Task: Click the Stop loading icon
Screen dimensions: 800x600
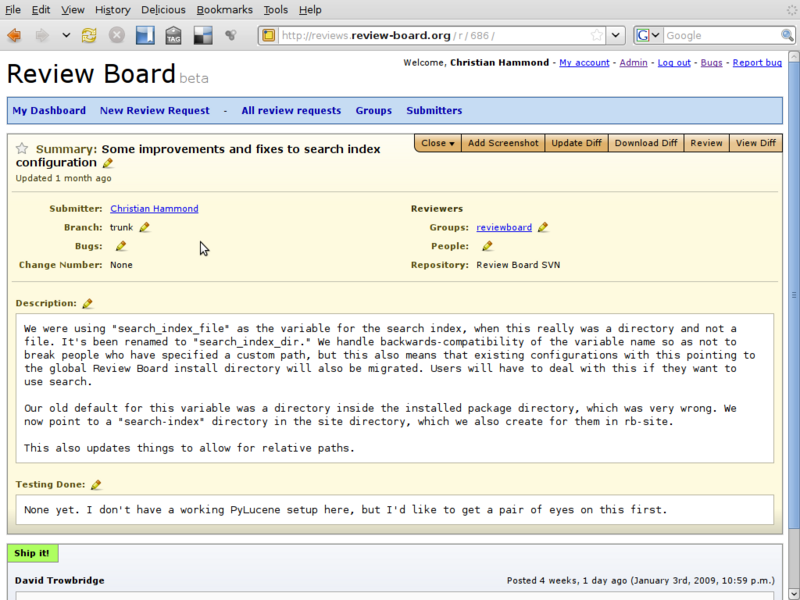Action: point(116,35)
